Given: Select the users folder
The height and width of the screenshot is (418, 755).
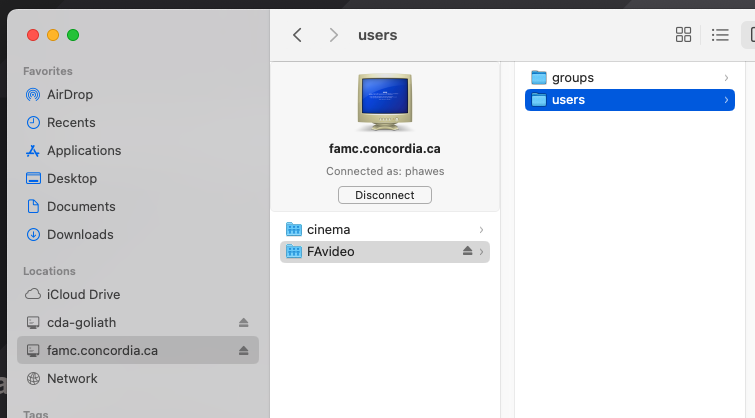Looking at the screenshot, I should click(x=630, y=100).
